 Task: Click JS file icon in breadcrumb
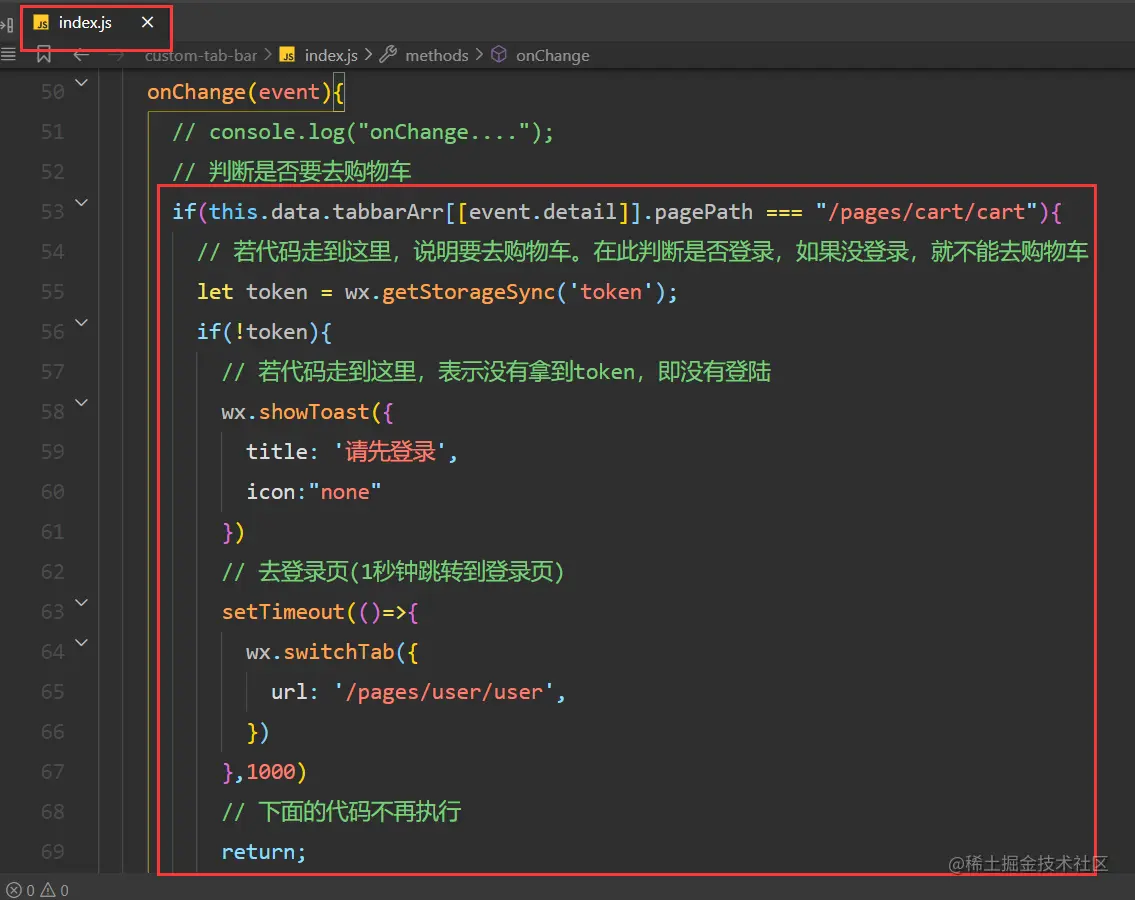pos(288,56)
